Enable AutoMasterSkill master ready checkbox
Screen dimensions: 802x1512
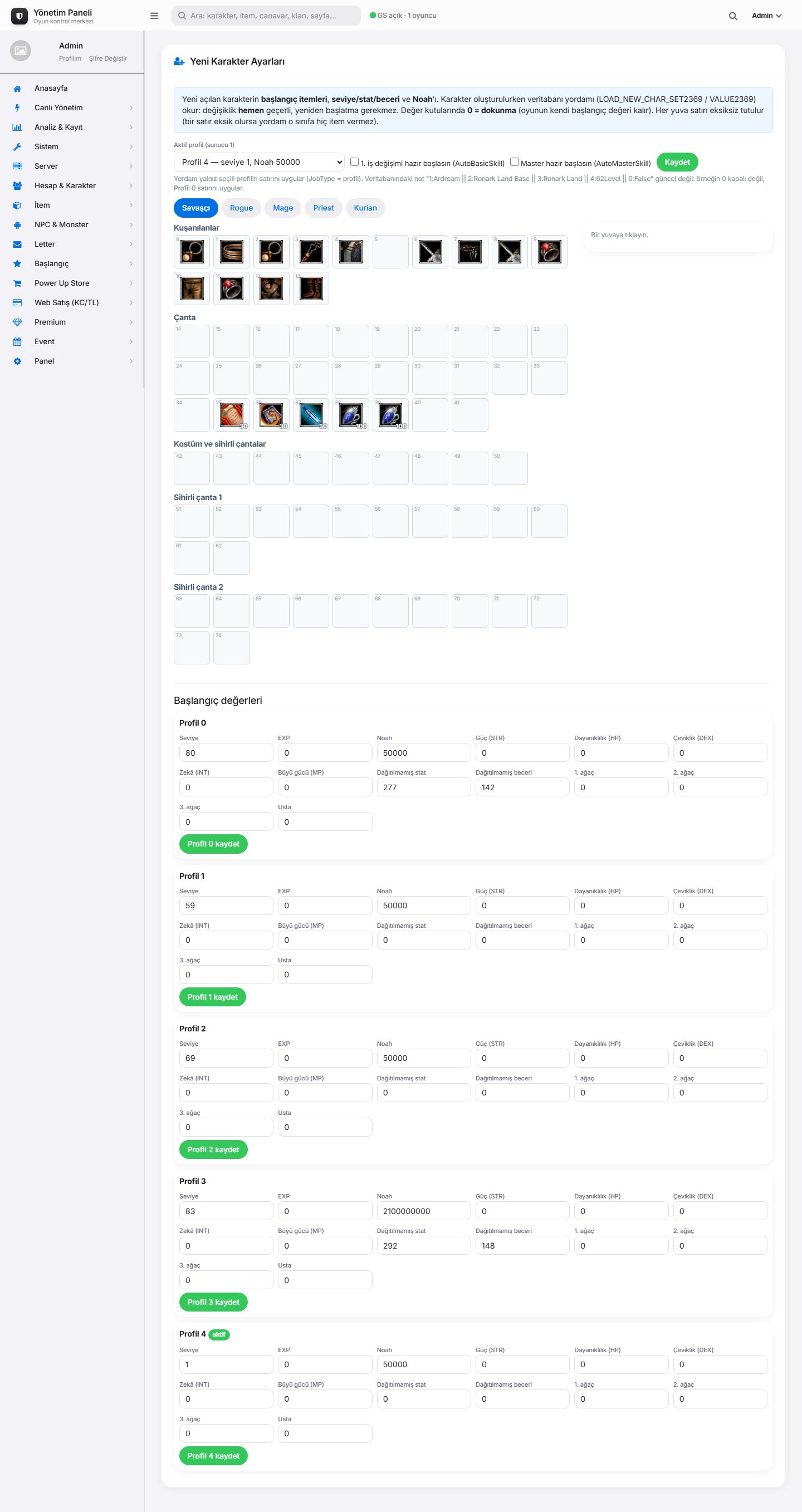coord(514,162)
